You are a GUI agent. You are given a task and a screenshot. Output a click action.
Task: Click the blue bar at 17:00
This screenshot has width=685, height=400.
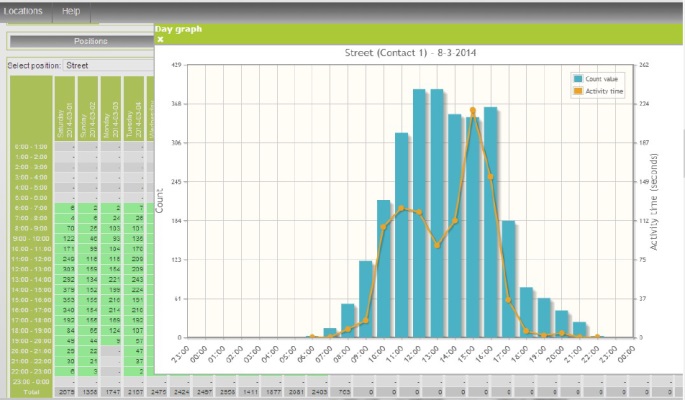pyautogui.click(x=508, y=279)
